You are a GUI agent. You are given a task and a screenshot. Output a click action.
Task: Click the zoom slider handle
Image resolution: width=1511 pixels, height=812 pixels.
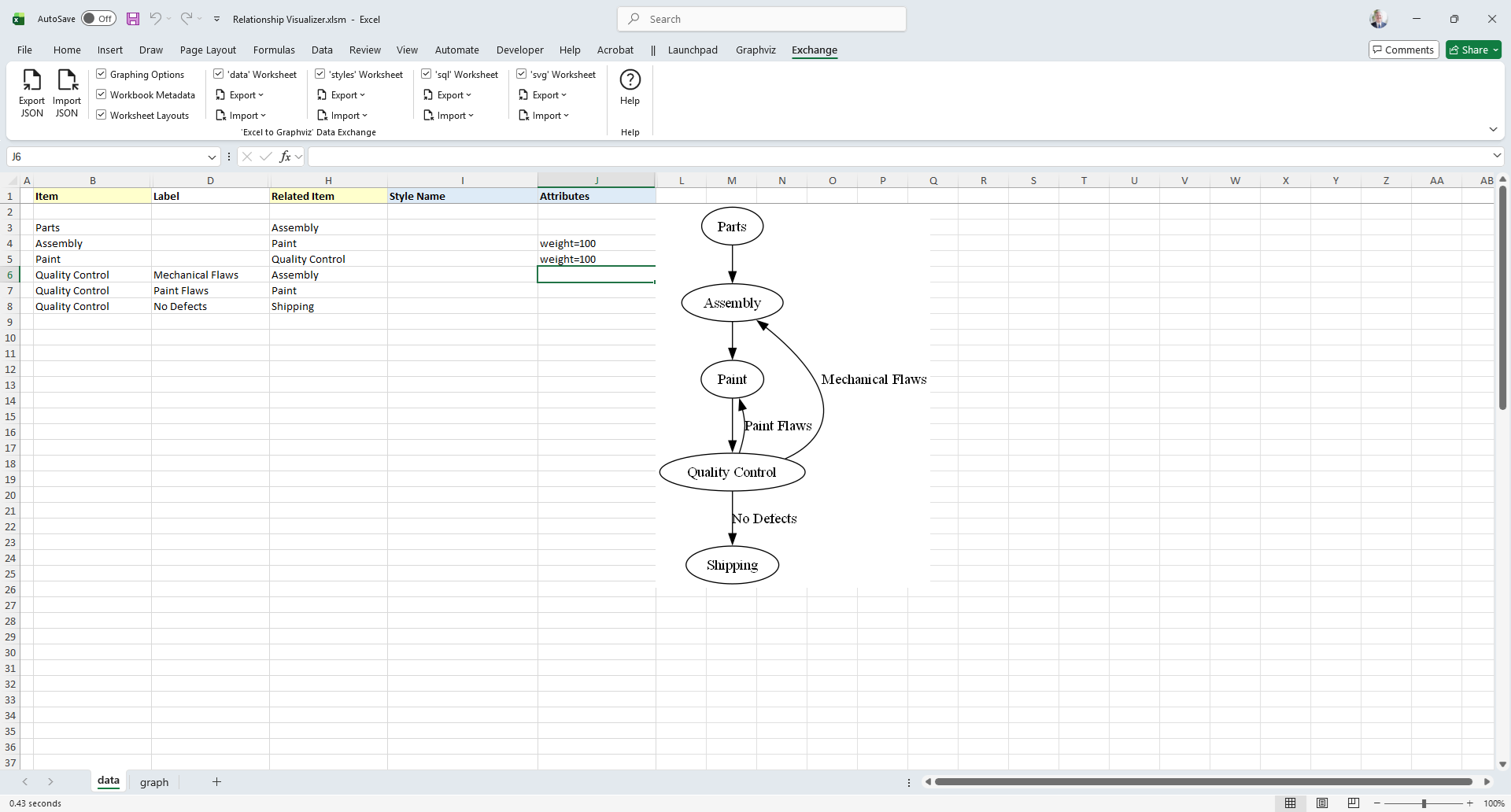1424,803
